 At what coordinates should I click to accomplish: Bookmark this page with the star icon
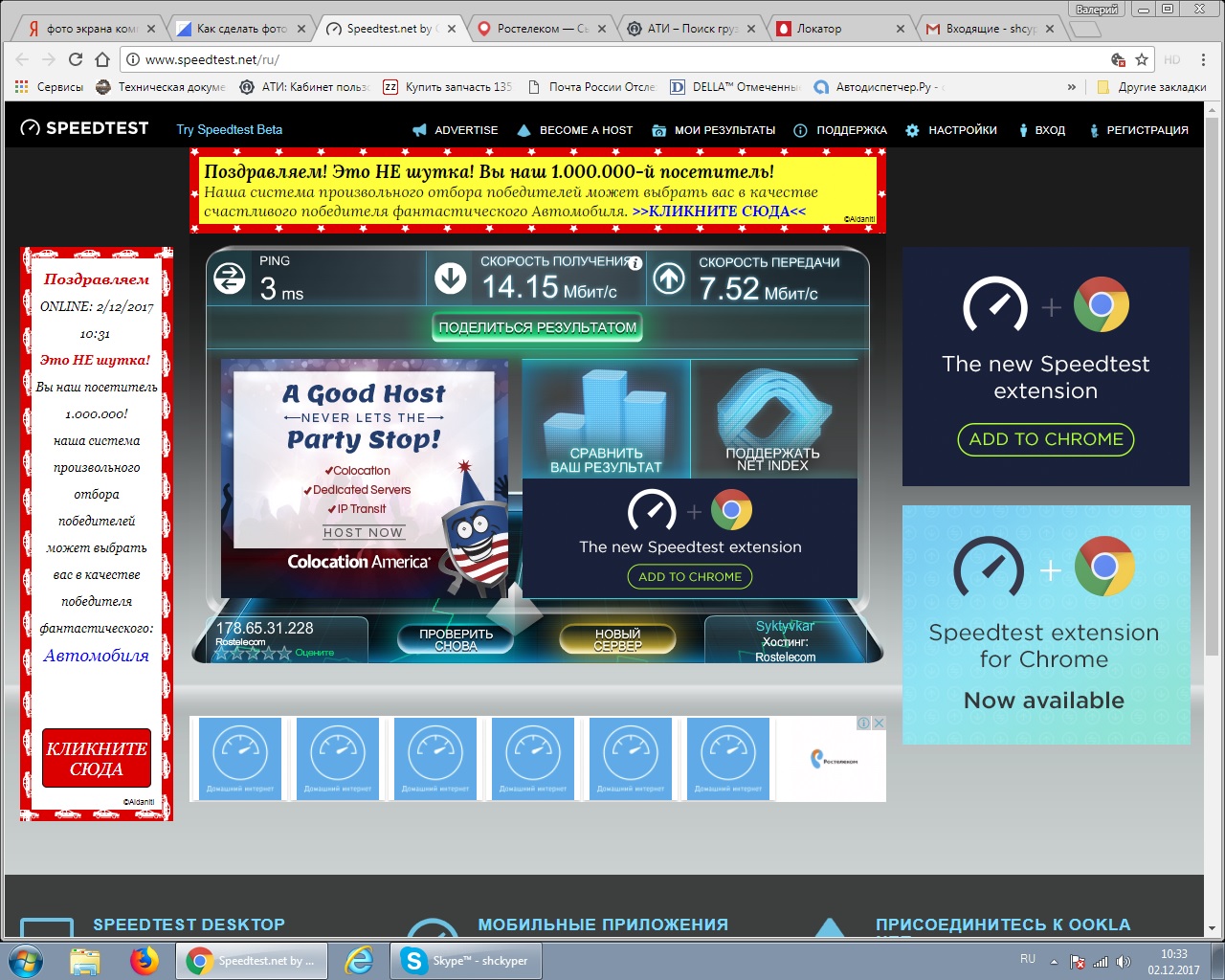[x=1142, y=59]
